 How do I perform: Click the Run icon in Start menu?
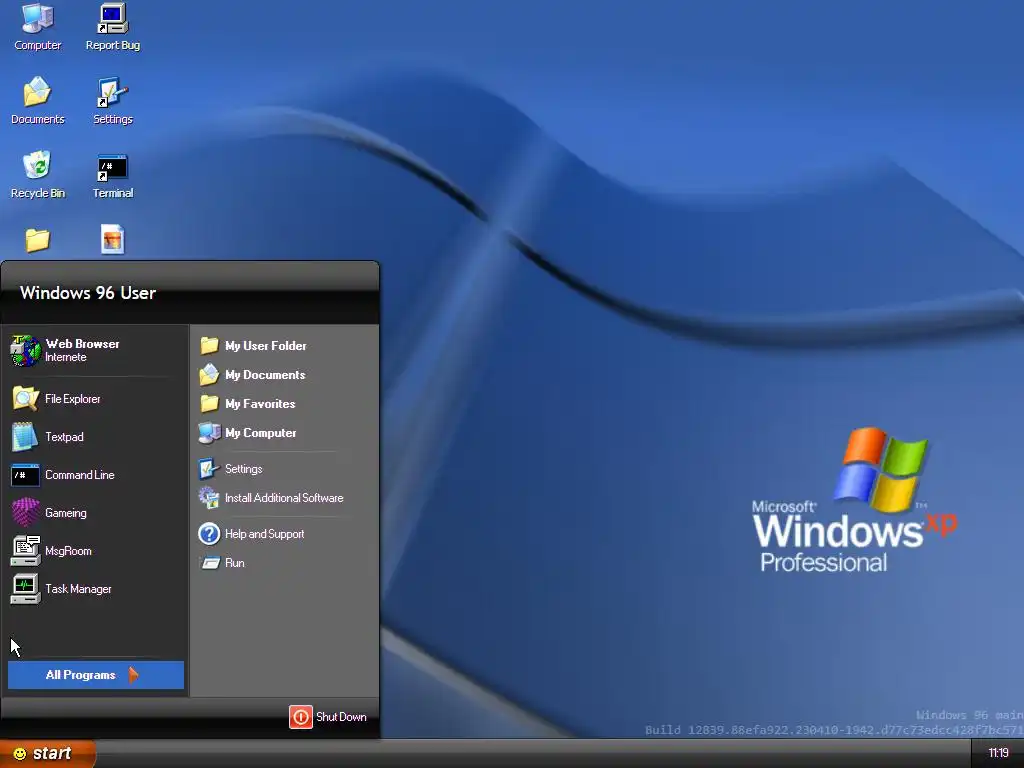point(210,563)
